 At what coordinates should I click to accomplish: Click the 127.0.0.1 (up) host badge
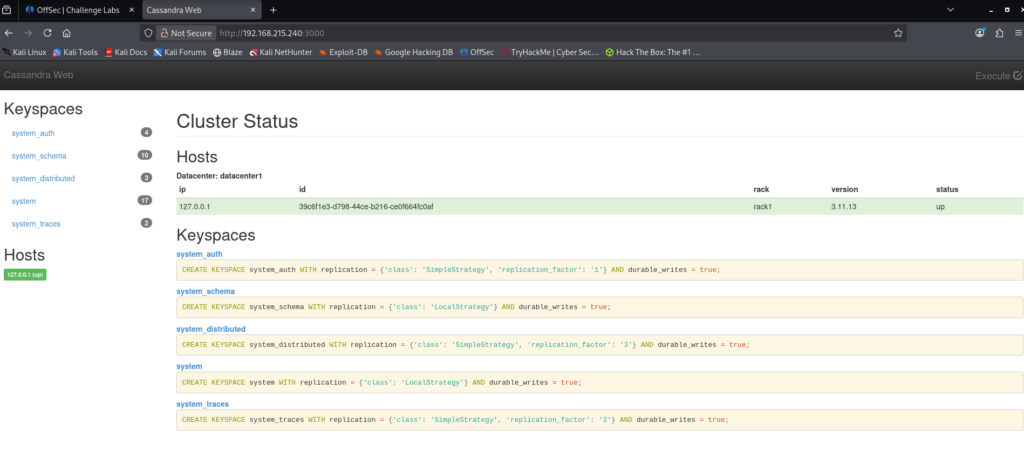click(x=24, y=274)
